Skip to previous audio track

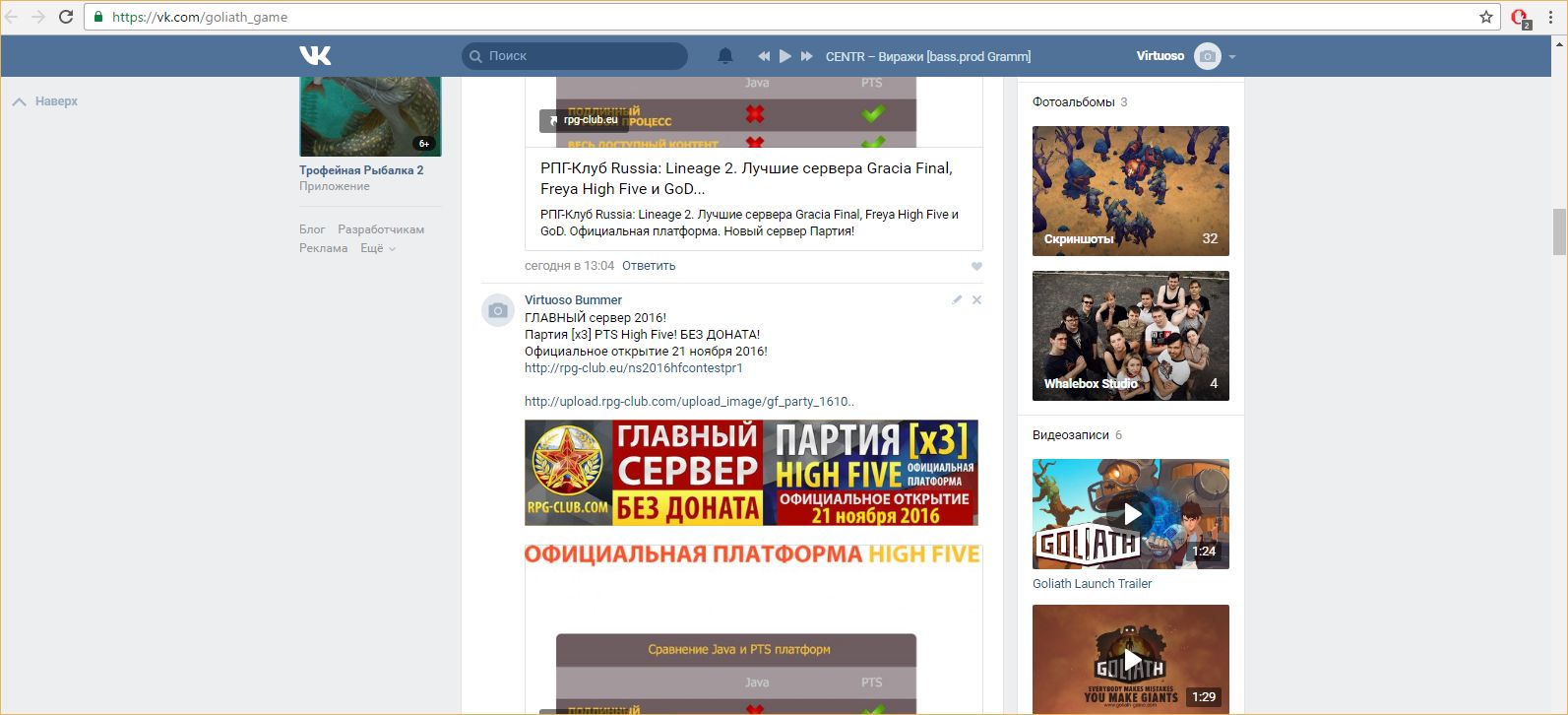click(764, 56)
